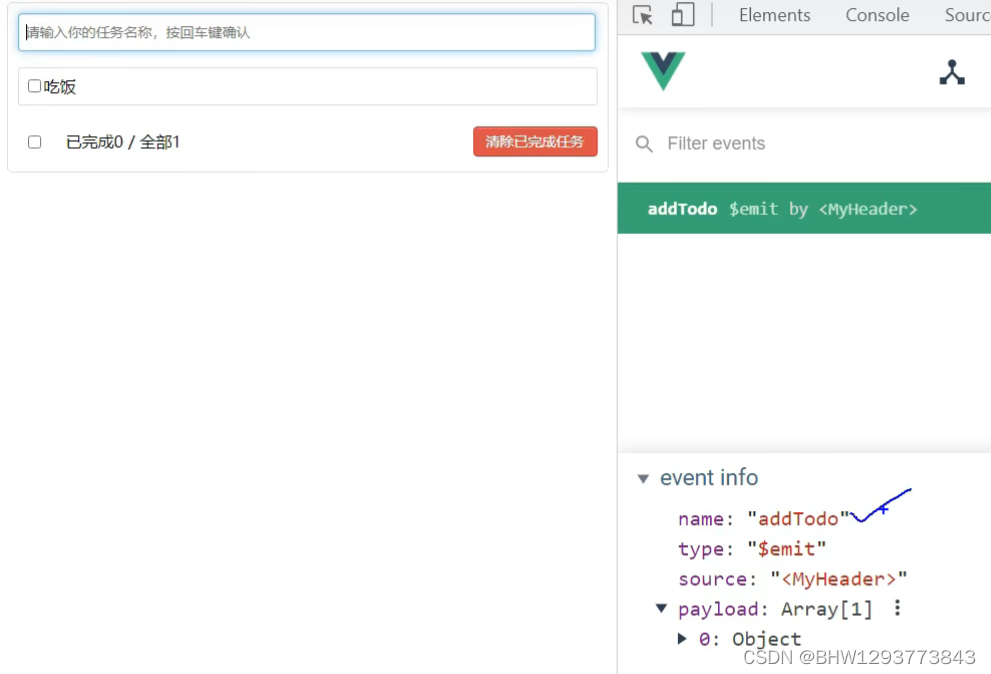Click the source: "<MyHeader>" line
The image size is (991, 674).
click(793, 579)
